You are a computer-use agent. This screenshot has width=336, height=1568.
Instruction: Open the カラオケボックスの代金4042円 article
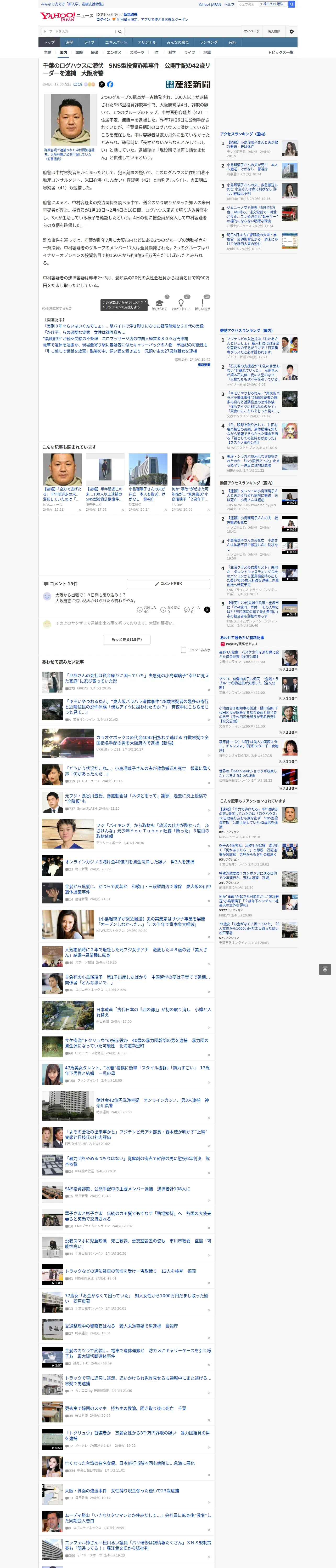coord(153,740)
